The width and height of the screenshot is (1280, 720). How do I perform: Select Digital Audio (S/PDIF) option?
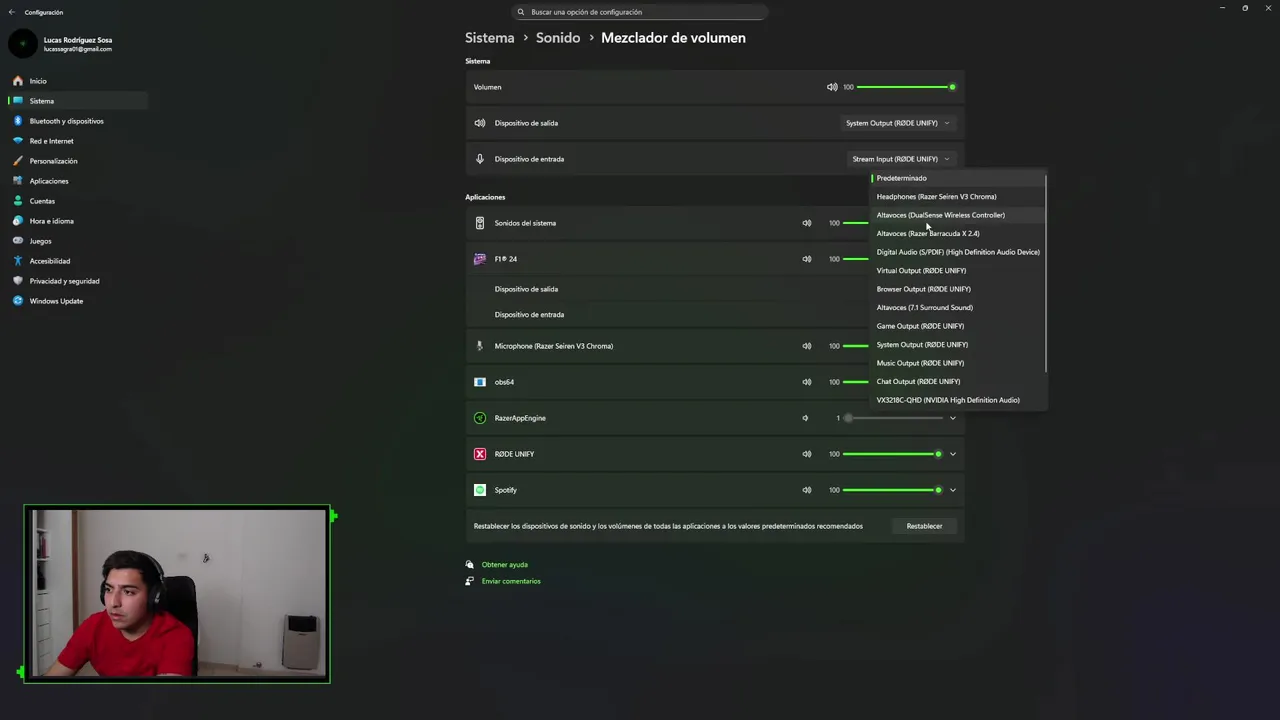click(x=958, y=252)
